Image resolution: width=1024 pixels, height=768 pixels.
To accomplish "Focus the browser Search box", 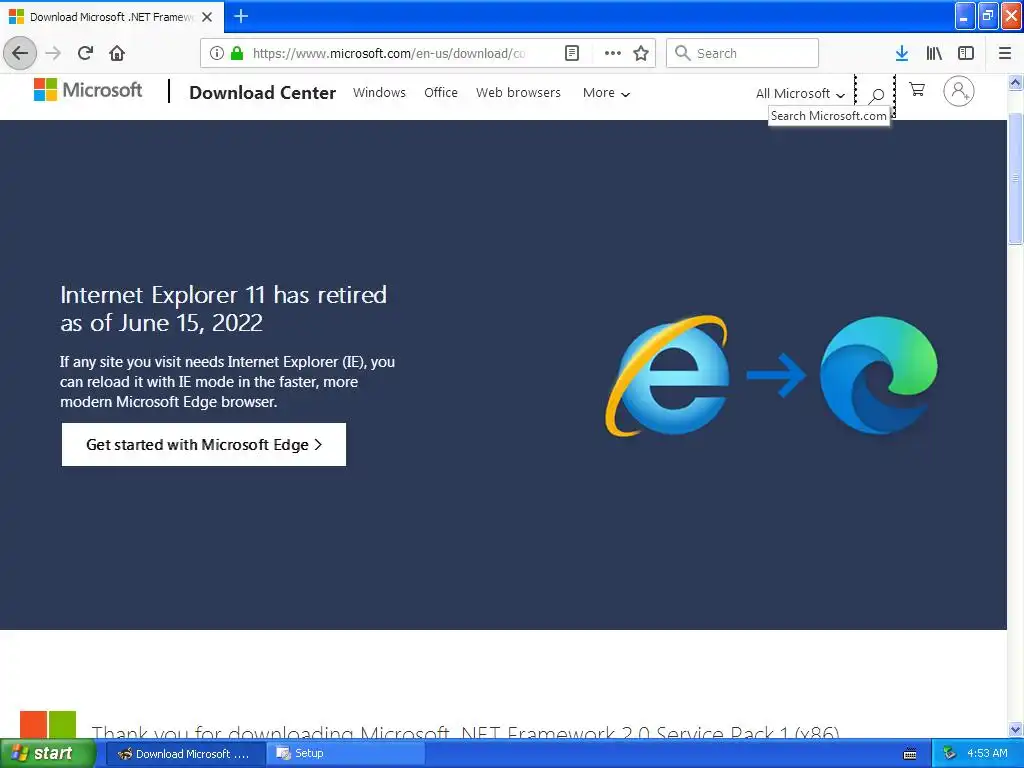I will click(x=743, y=53).
